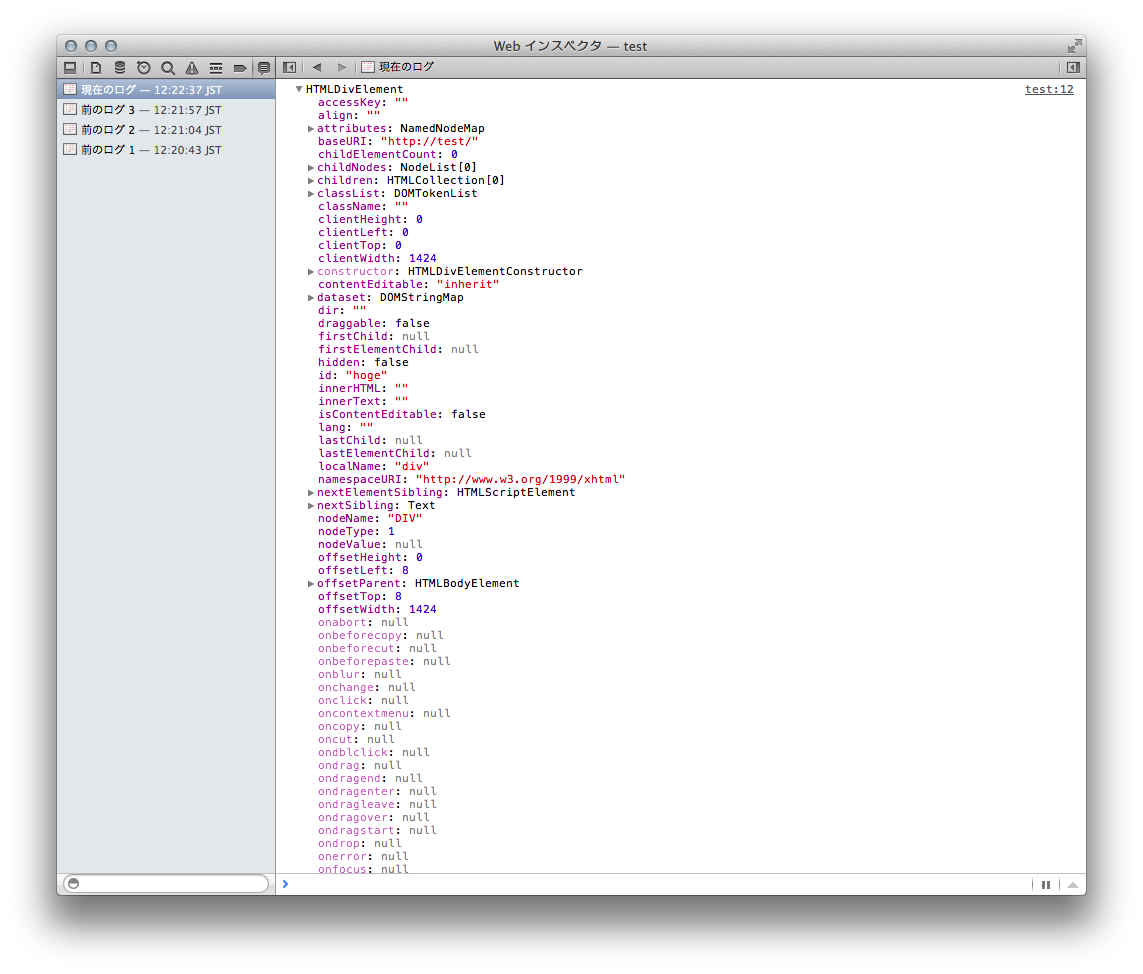Toggle the right details sidebar
Image resolution: width=1143 pixels, height=974 pixels.
pos(1073,67)
